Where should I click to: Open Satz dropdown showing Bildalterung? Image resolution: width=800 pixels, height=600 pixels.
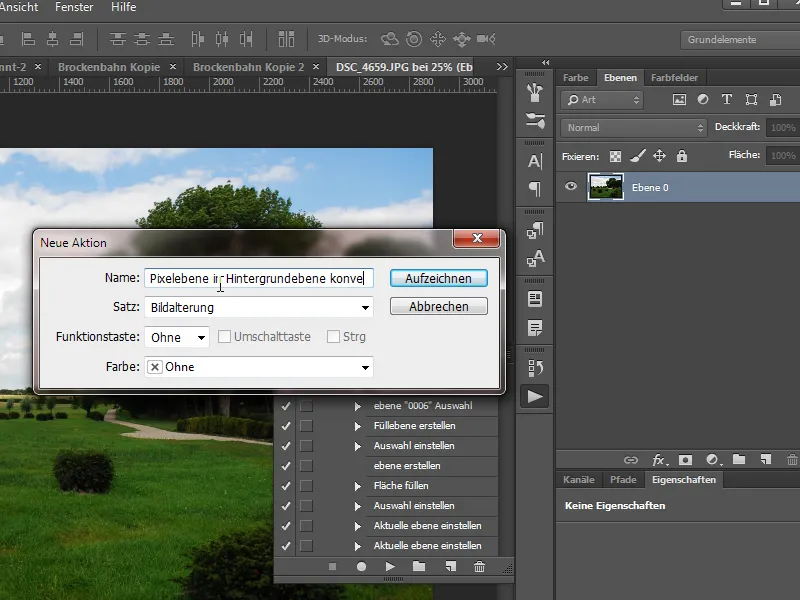(259, 307)
